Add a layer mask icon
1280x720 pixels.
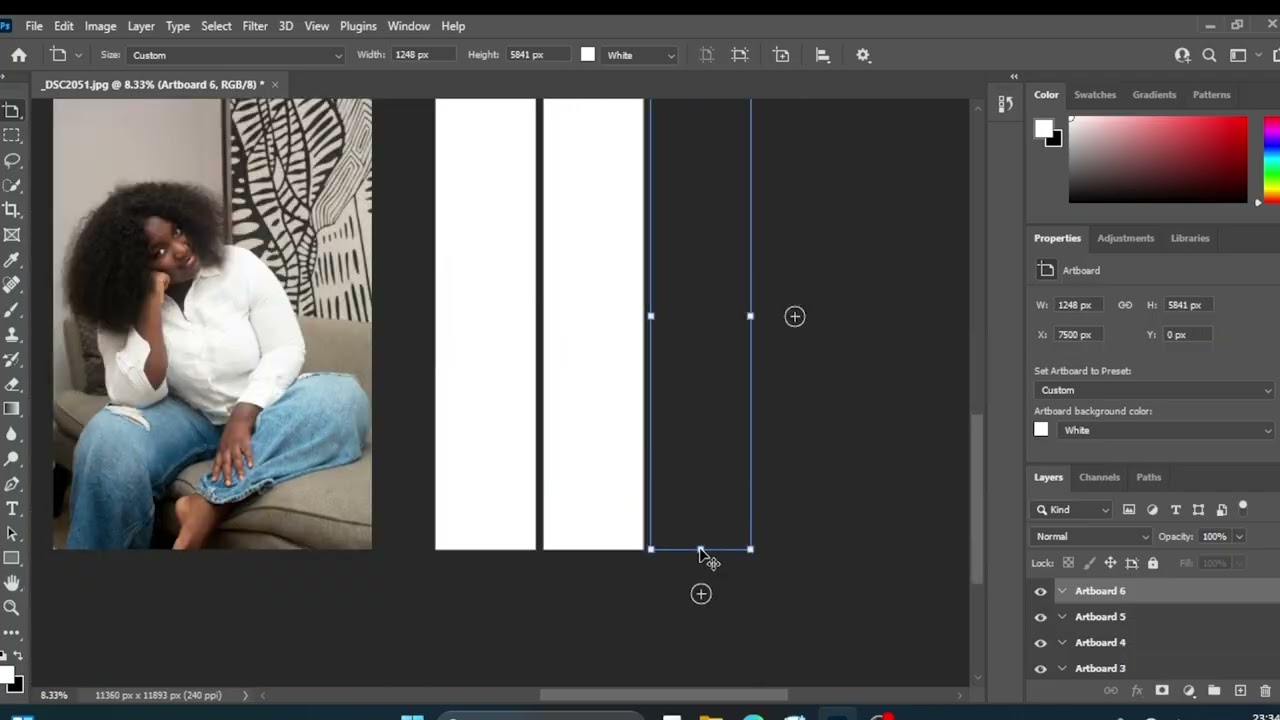[x=1162, y=691]
